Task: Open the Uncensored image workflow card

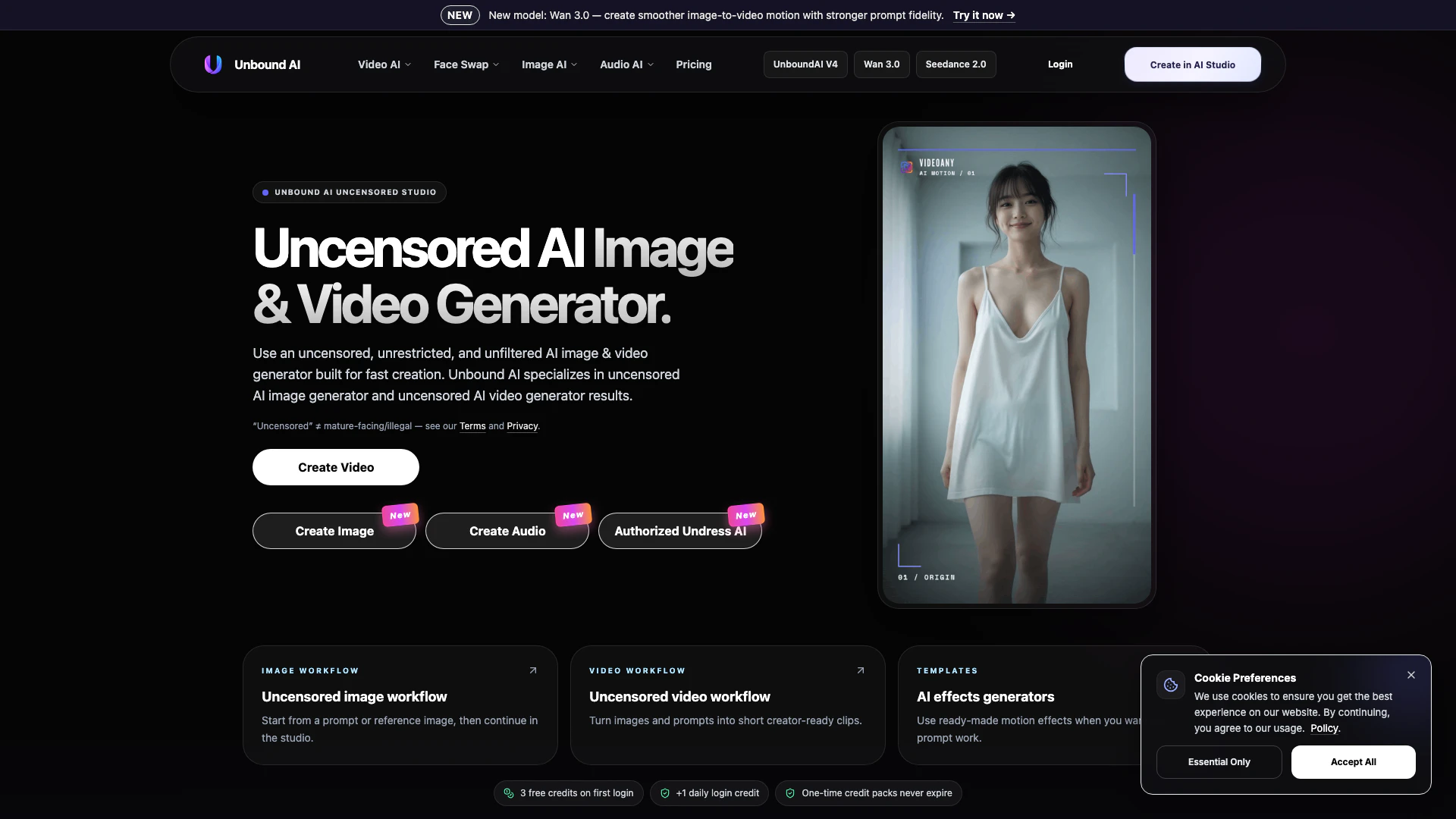Action: coord(400,705)
